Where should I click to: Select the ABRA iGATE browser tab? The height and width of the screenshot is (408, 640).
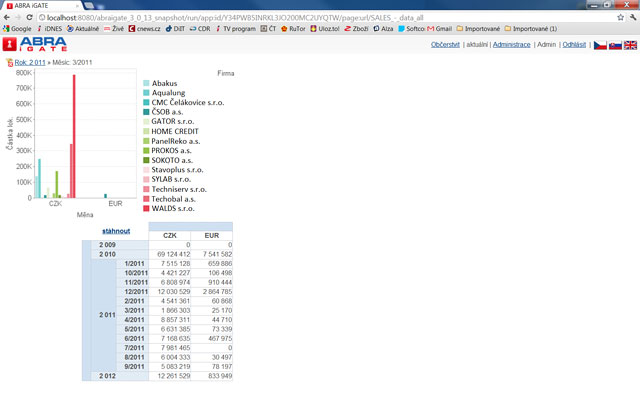coord(42,6)
